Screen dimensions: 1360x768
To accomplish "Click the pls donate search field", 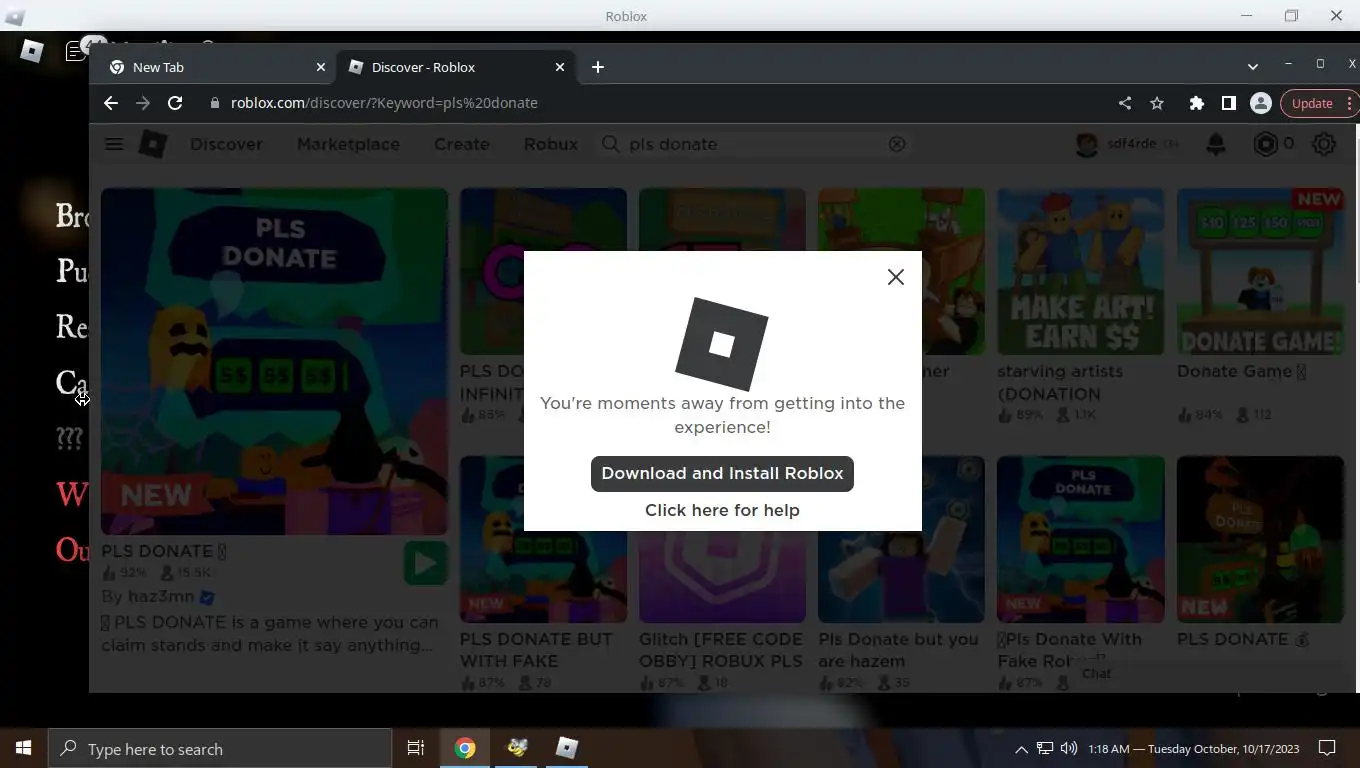I will (755, 144).
